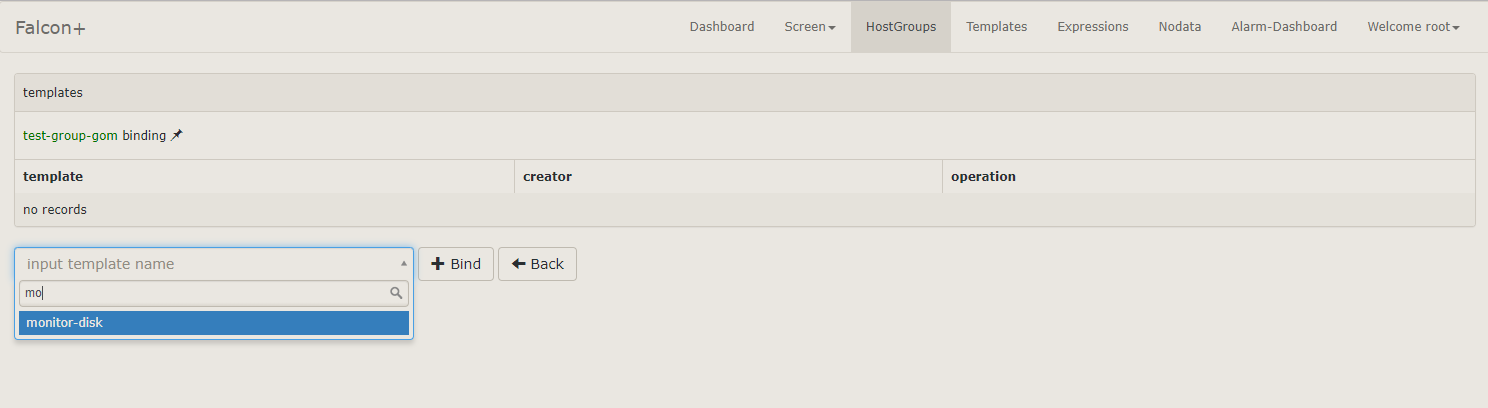This screenshot has width=1488, height=408.
Task: Click the operation column header
Action: coord(982,177)
